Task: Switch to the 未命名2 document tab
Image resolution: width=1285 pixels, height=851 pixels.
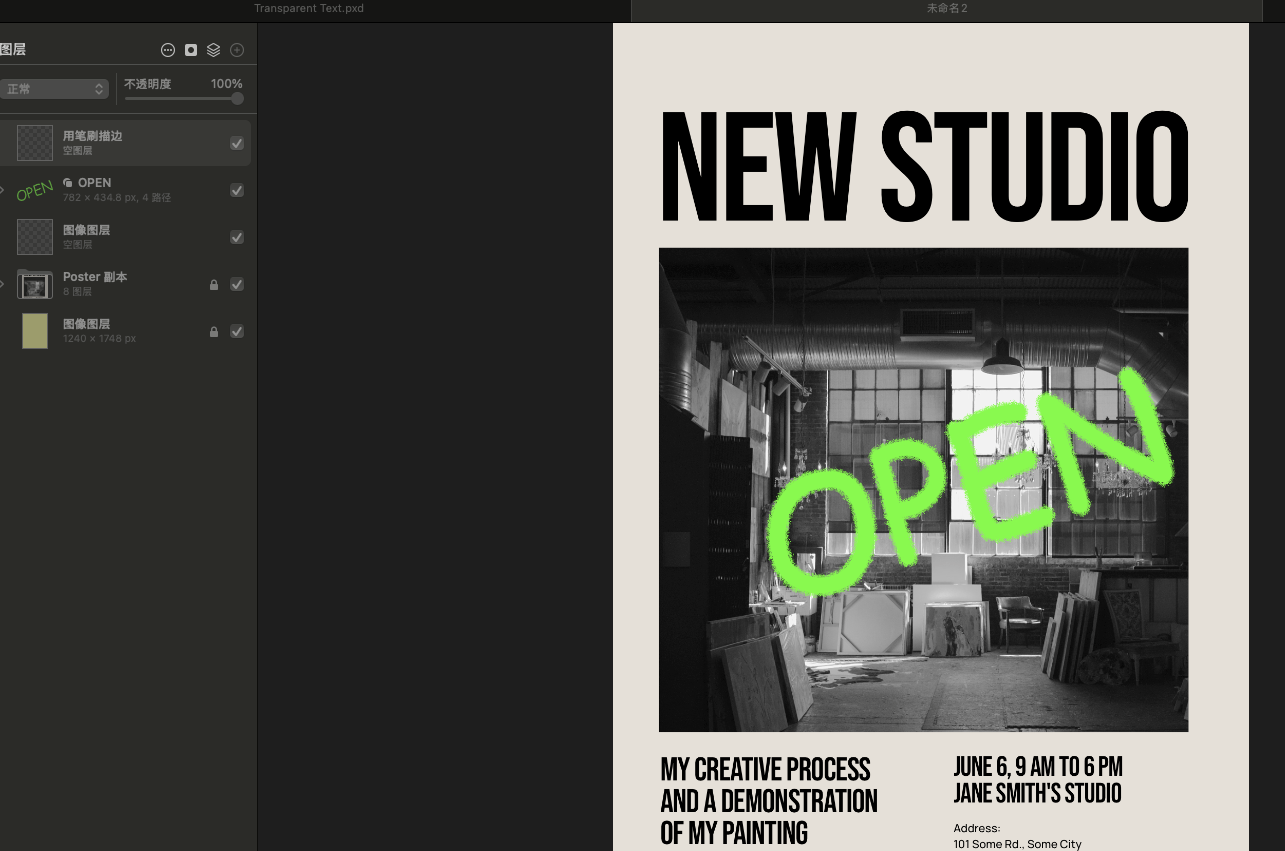Action: tap(947, 8)
